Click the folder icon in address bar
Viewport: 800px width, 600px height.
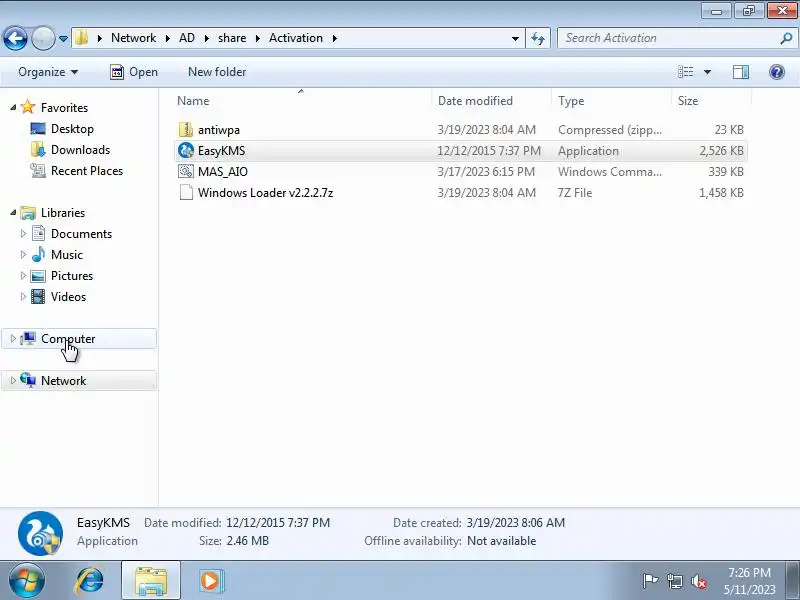[x=82, y=38]
